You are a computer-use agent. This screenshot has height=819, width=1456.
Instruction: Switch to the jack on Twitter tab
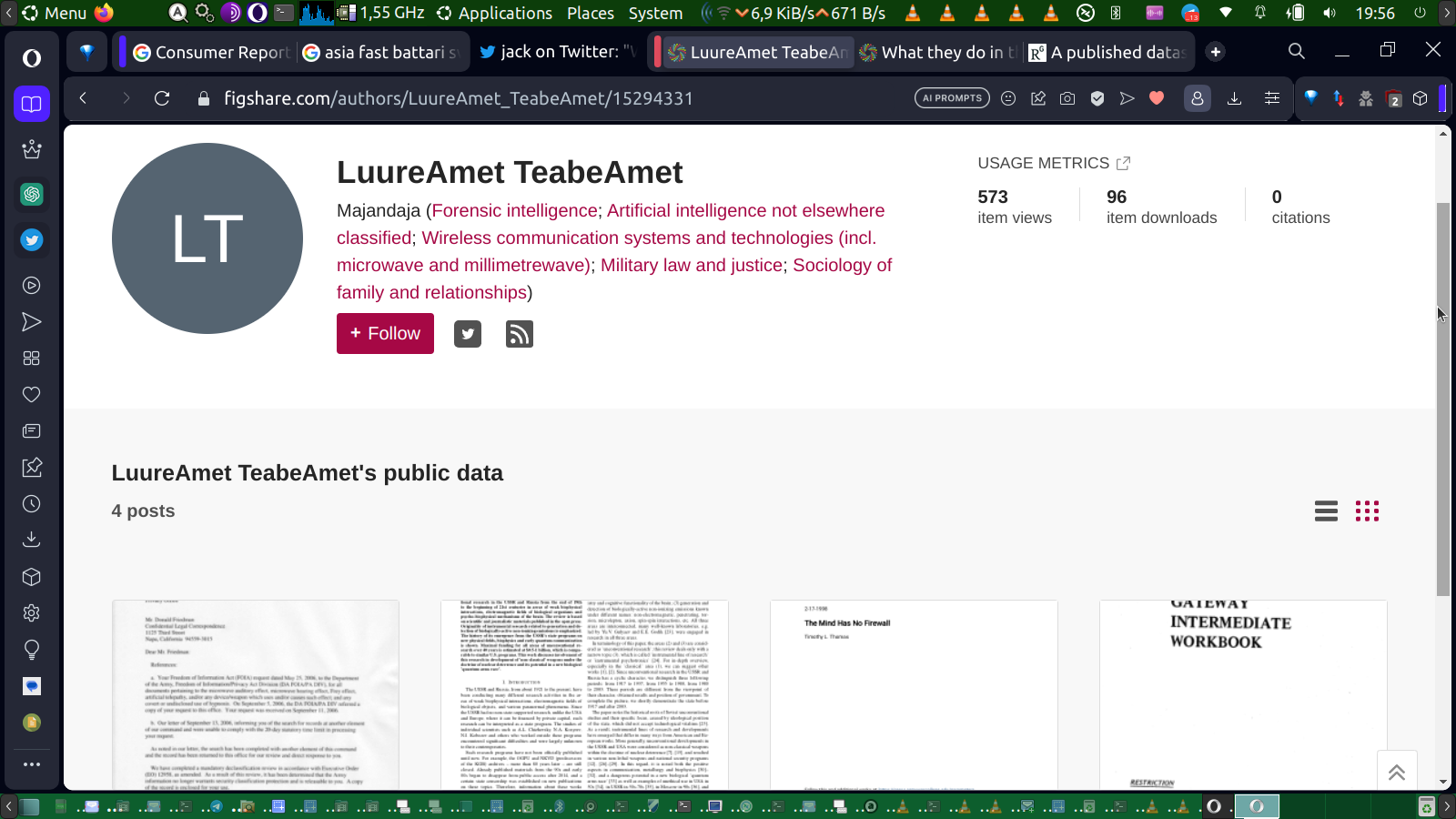click(x=558, y=52)
